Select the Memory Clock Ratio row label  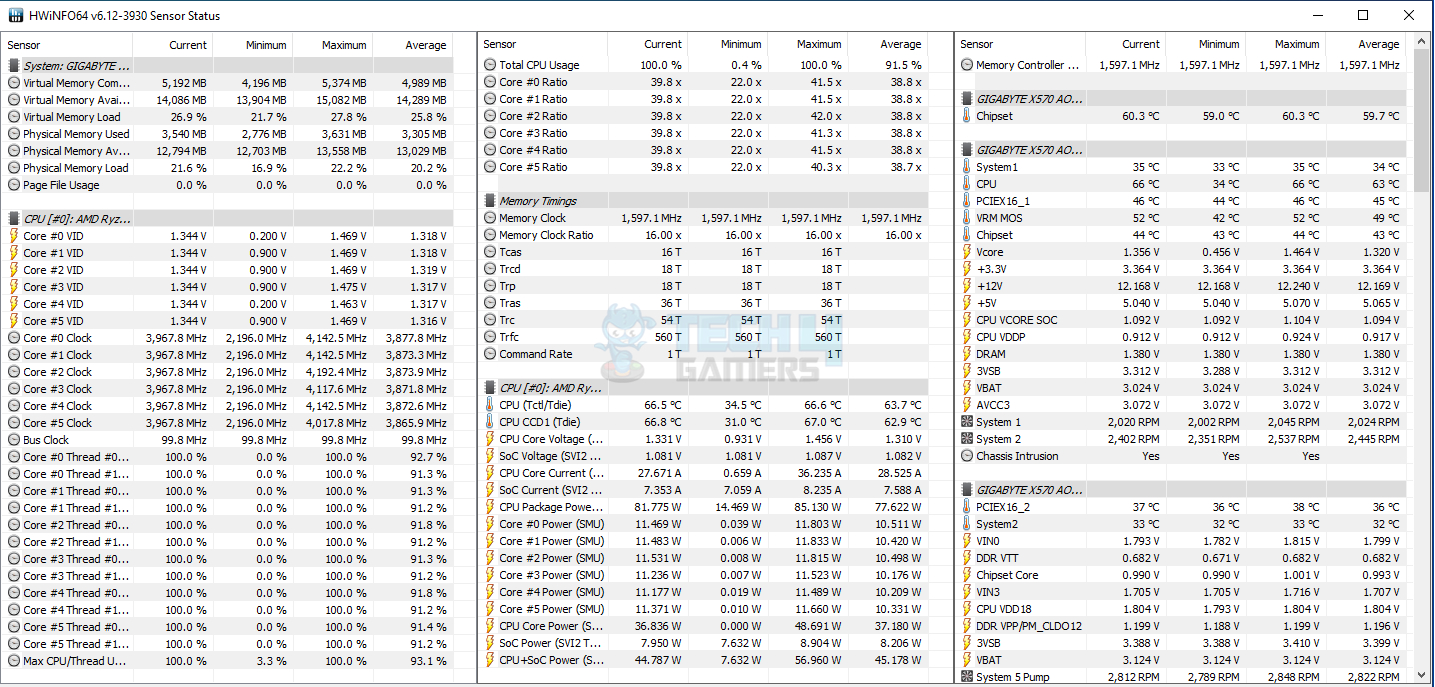[546, 235]
